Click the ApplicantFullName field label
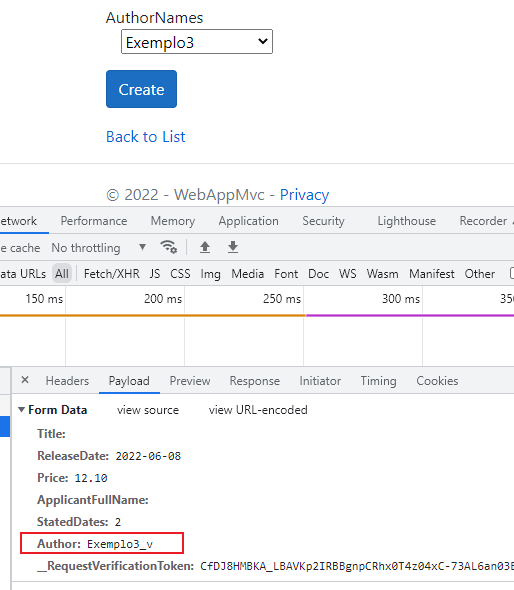Image resolution: width=514 pixels, height=590 pixels. click(x=93, y=500)
